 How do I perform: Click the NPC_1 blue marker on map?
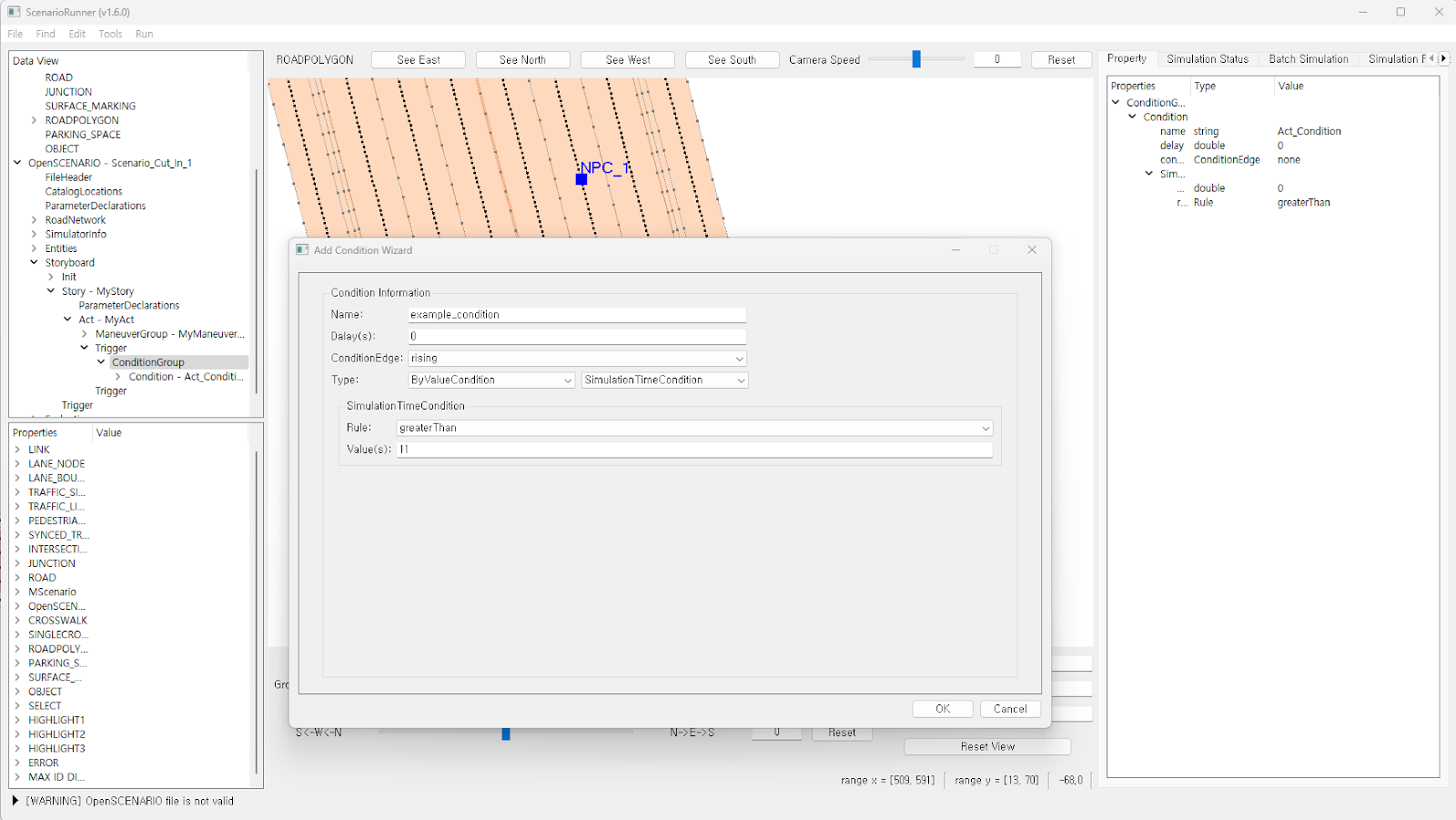581,179
